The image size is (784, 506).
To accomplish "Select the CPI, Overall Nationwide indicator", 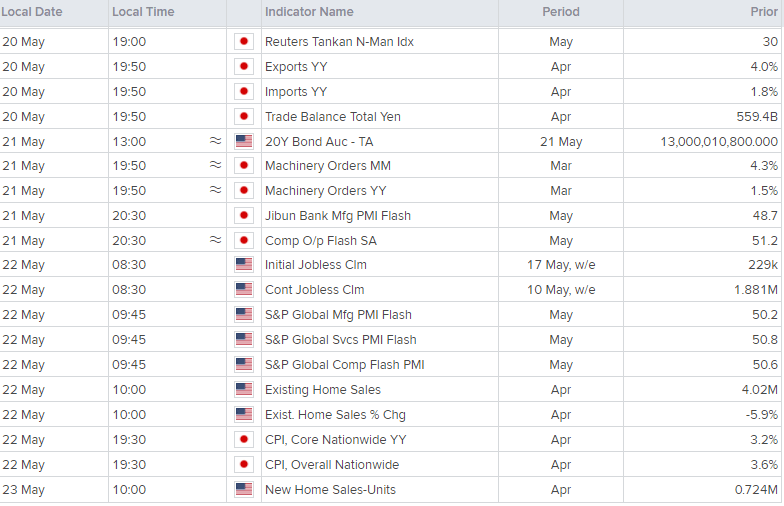I will point(332,464).
